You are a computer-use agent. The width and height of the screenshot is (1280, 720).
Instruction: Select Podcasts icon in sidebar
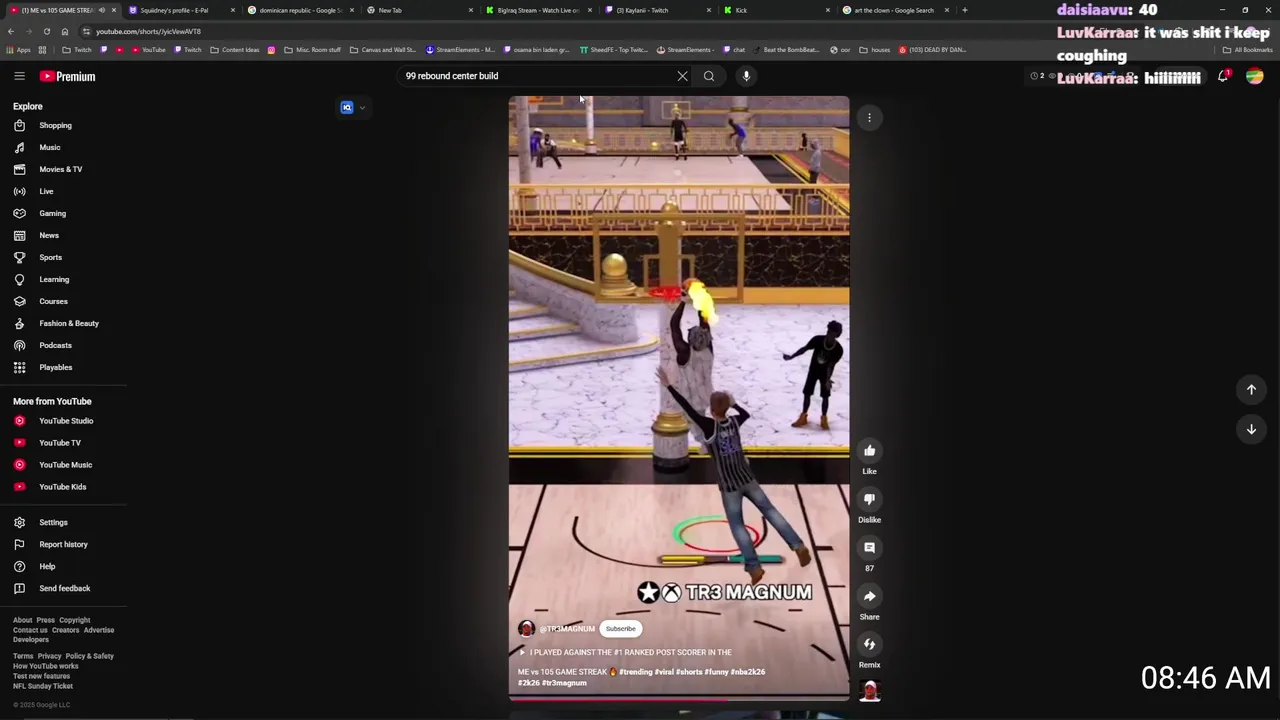click(19, 345)
